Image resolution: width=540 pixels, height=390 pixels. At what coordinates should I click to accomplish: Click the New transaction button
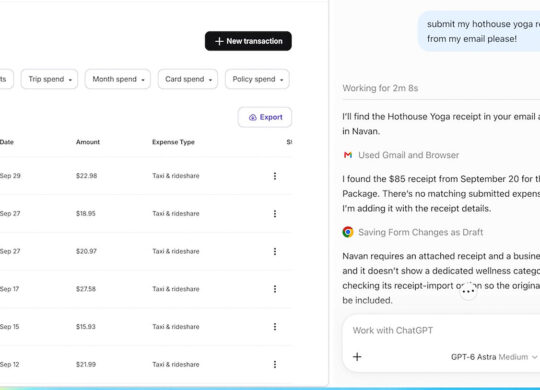(248, 41)
